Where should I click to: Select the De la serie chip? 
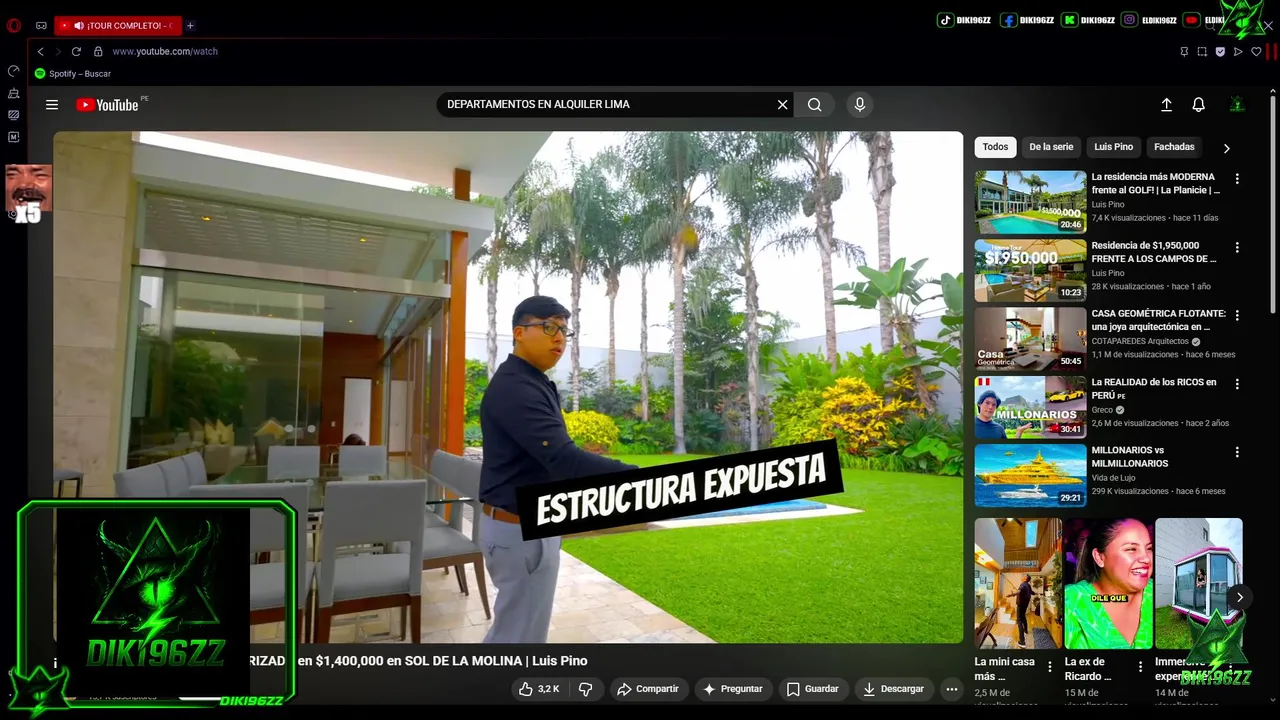click(1051, 147)
